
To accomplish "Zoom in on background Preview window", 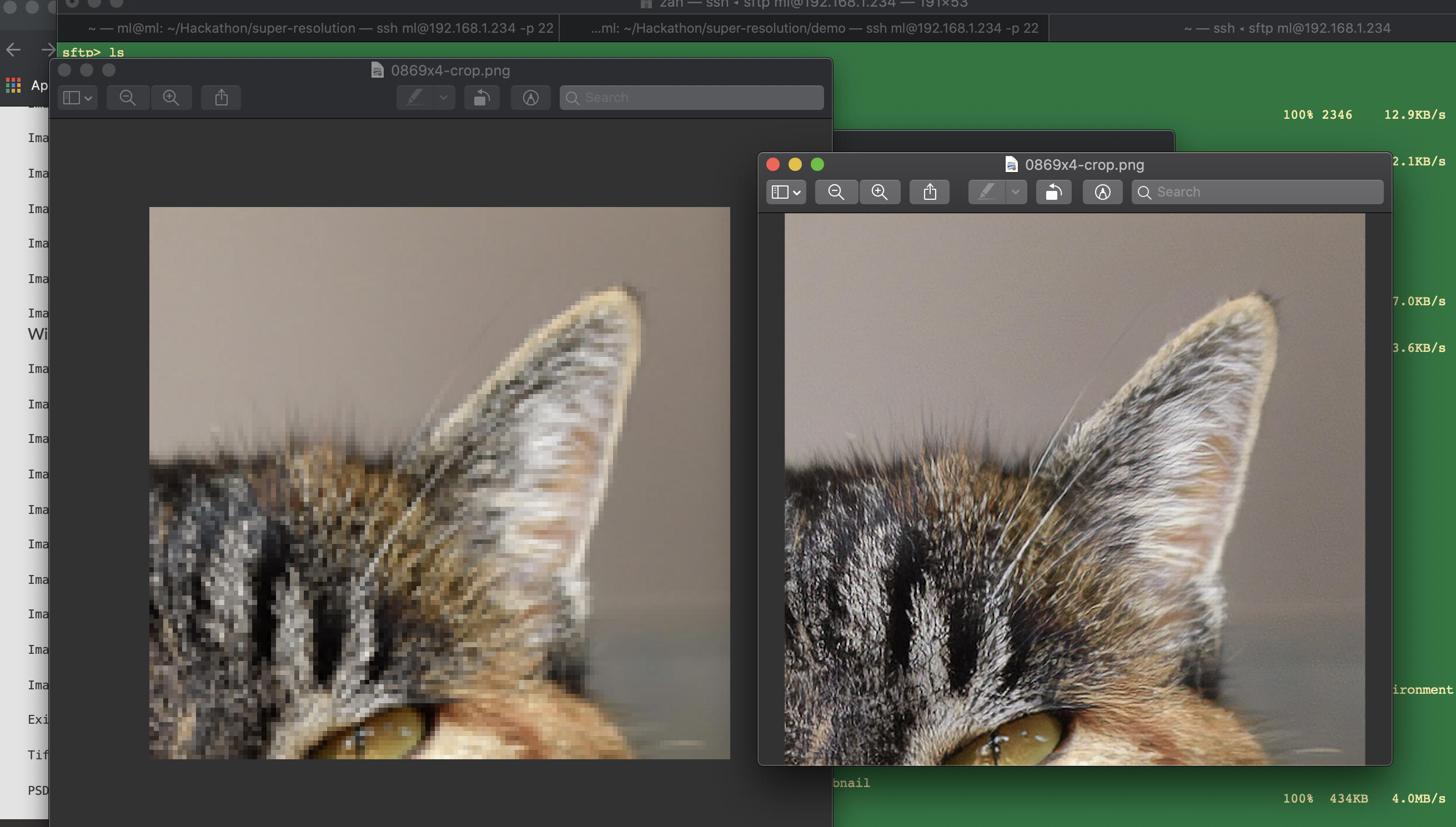I will pyautogui.click(x=171, y=98).
